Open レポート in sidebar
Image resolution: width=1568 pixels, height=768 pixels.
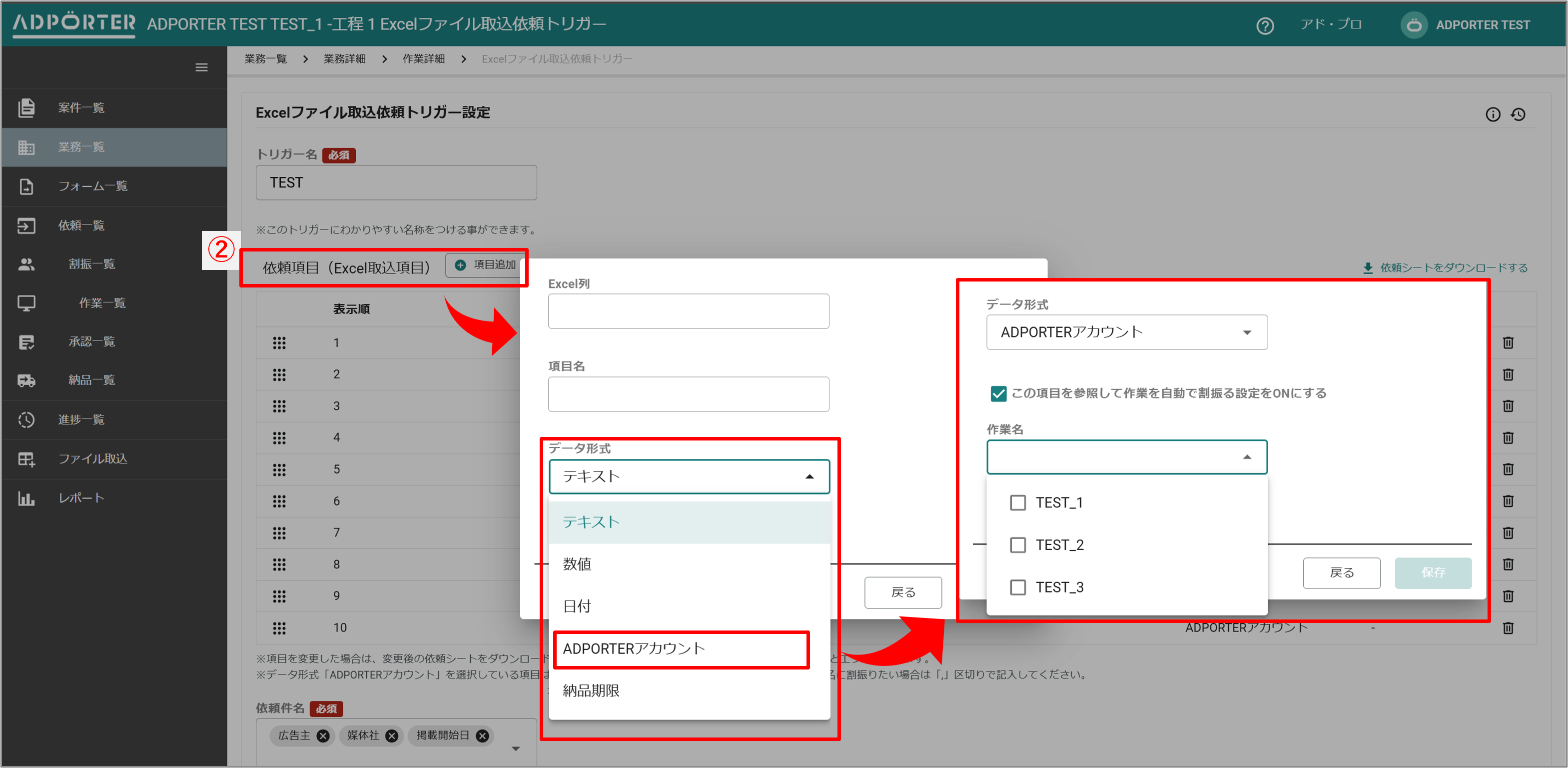click(114, 499)
